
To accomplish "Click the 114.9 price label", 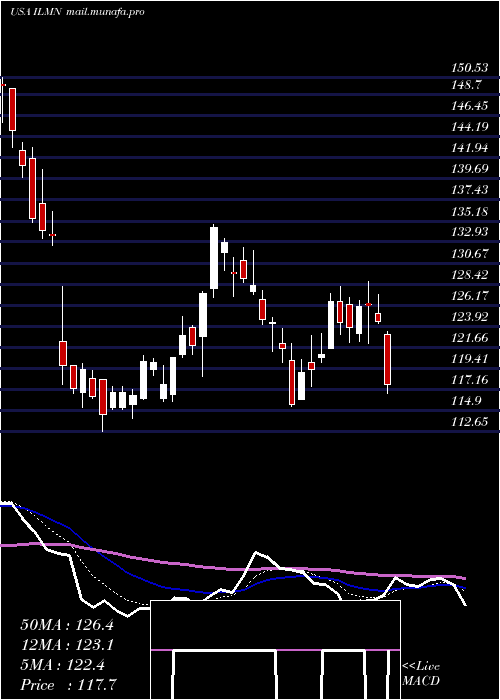I will tap(467, 401).
